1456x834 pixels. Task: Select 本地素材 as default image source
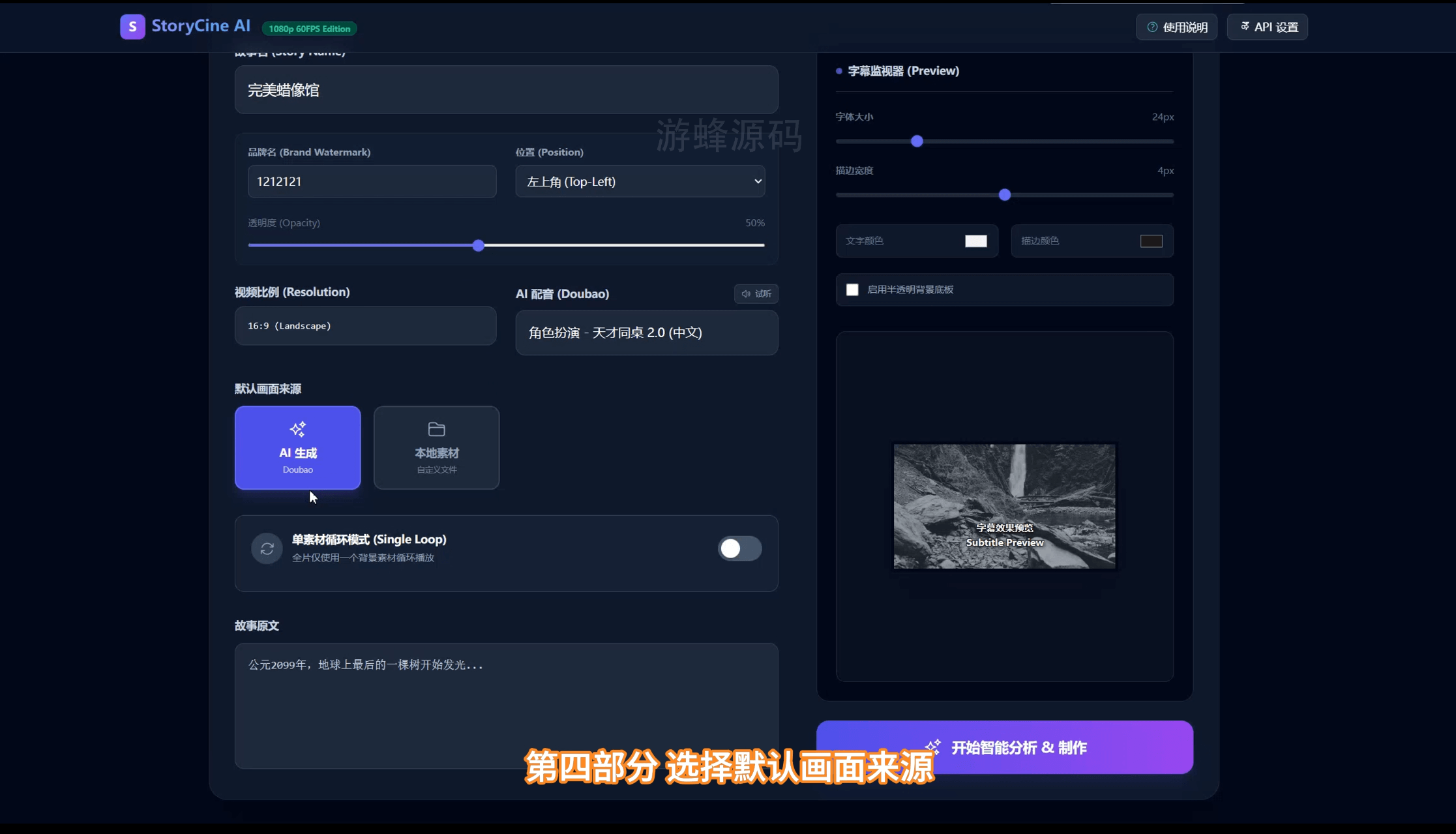(436, 447)
